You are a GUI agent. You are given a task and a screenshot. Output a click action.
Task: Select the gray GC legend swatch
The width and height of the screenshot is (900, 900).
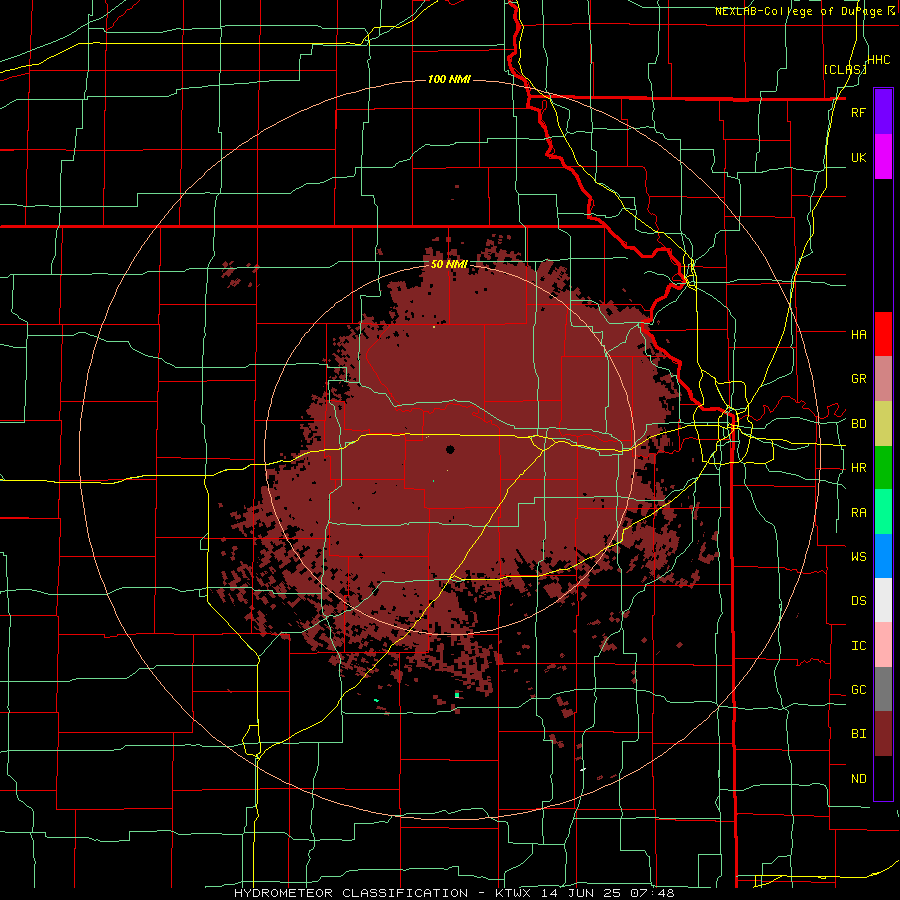883,689
